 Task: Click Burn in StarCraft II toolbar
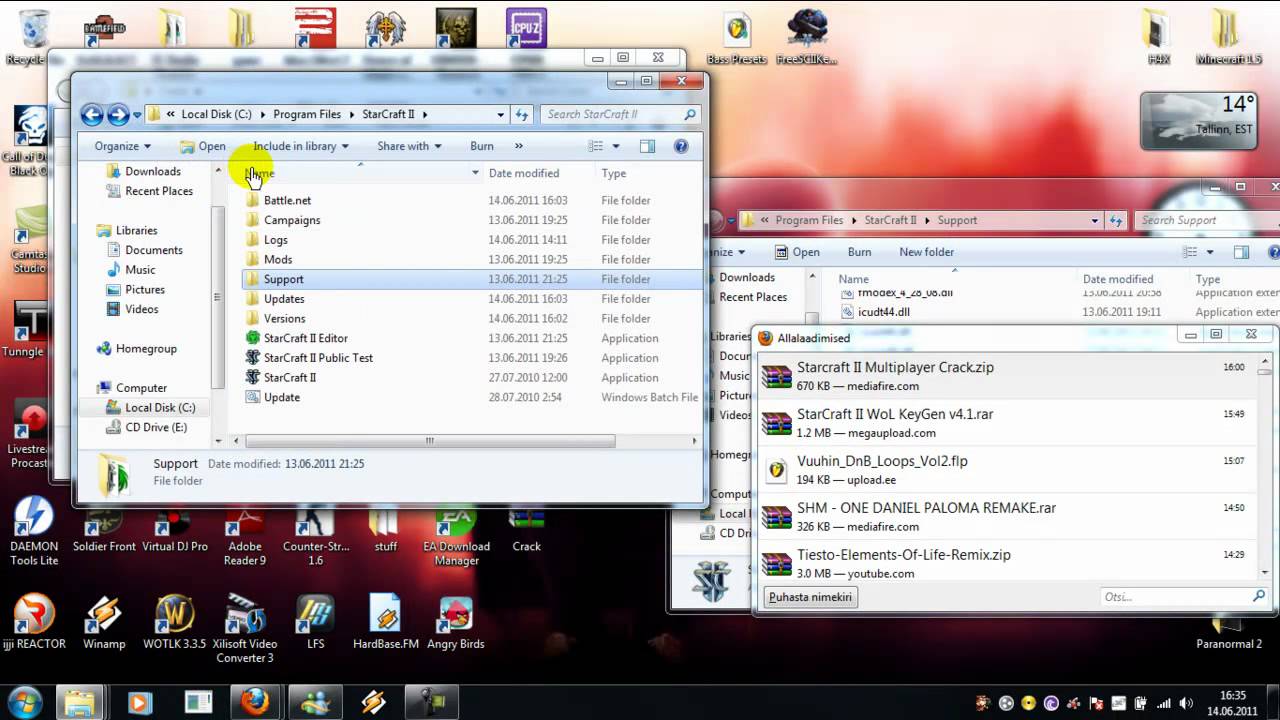[482, 146]
